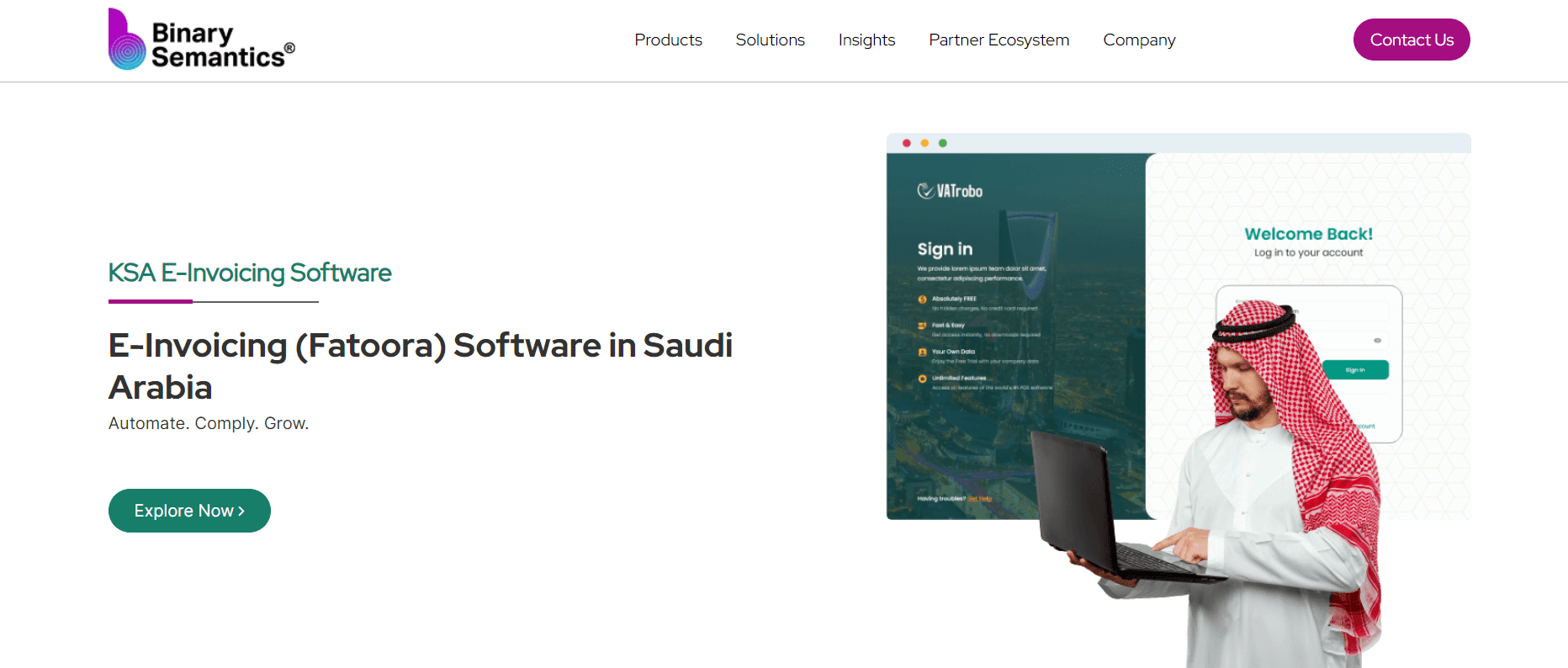
Task: Click the Fast & Easy icon in mockup
Action: [x=922, y=326]
